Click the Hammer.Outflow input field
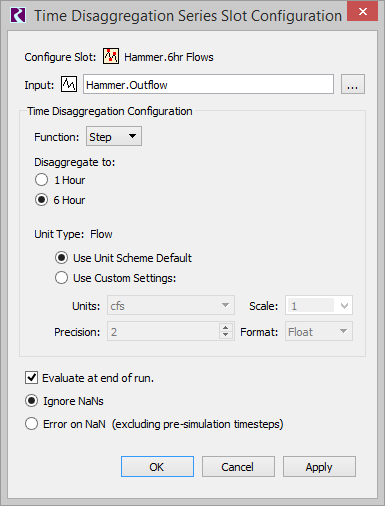 [x=208, y=84]
